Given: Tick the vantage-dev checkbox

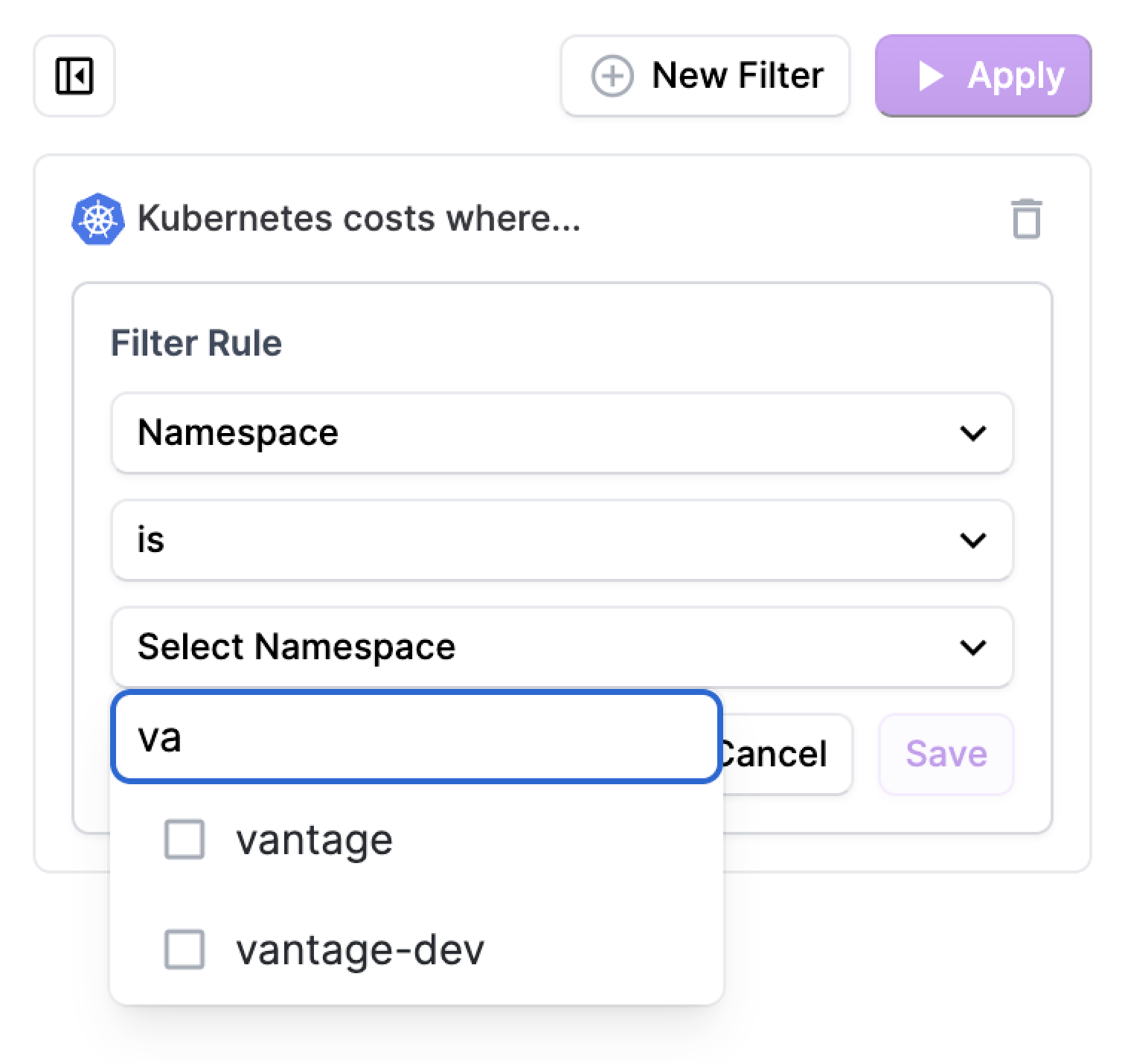Looking at the screenshot, I should [x=185, y=949].
